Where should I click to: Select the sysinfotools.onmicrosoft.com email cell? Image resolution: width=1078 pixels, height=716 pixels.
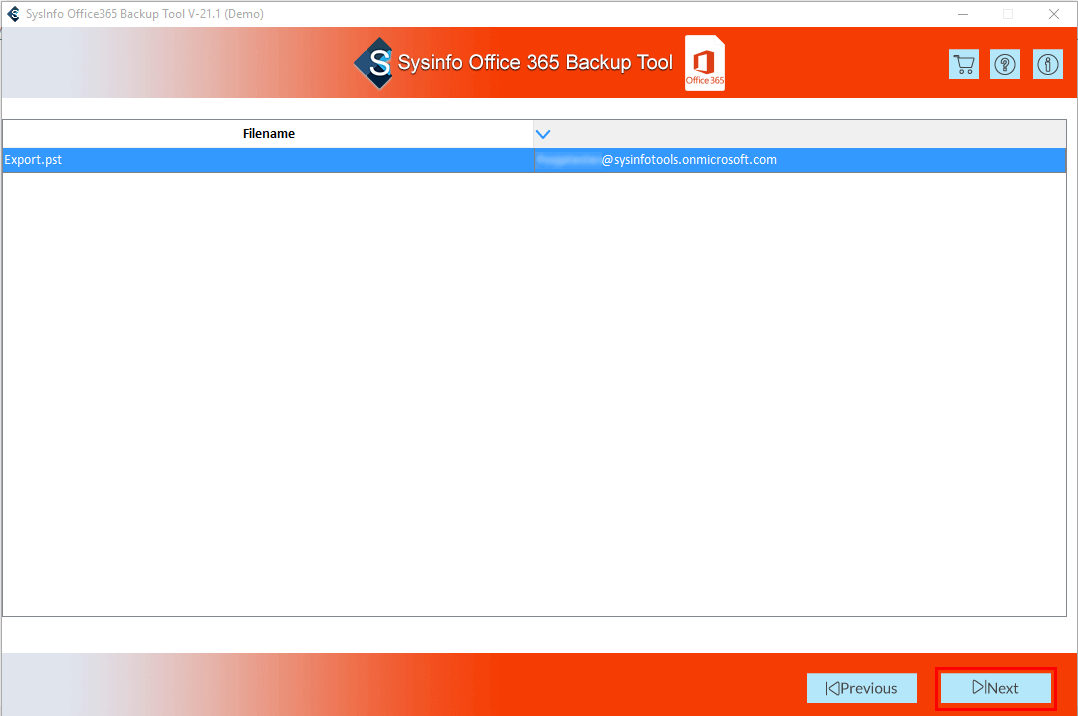[x=688, y=160]
